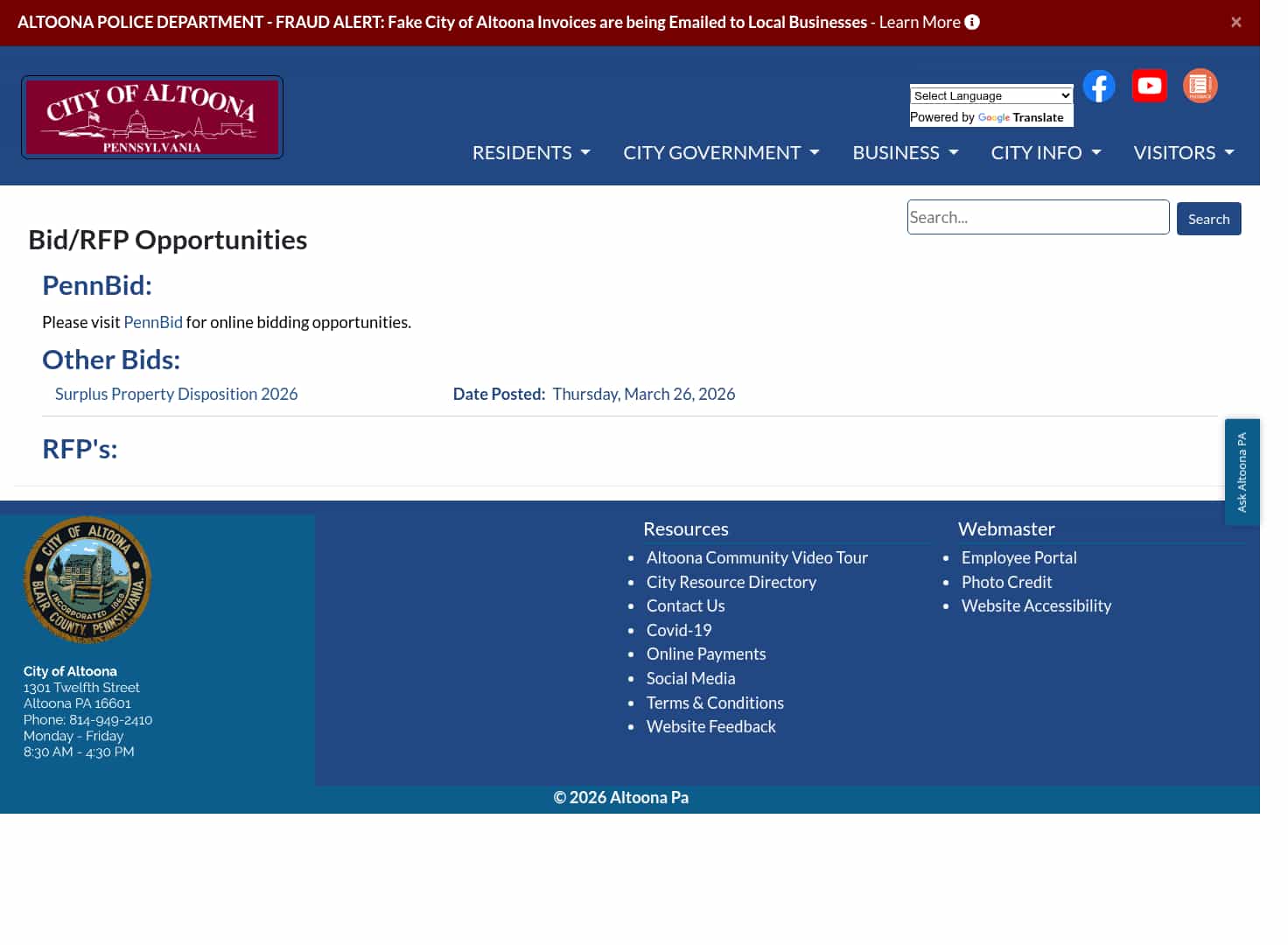Click the phone number 814-949-2410
The width and height of the screenshot is (1288, 945).
[x=110, y=719]
